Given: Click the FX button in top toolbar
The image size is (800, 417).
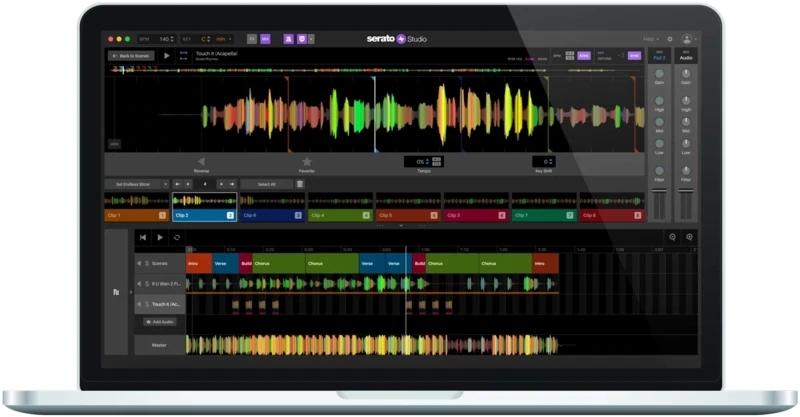Looking at the screenshot, I should point(252,39).
